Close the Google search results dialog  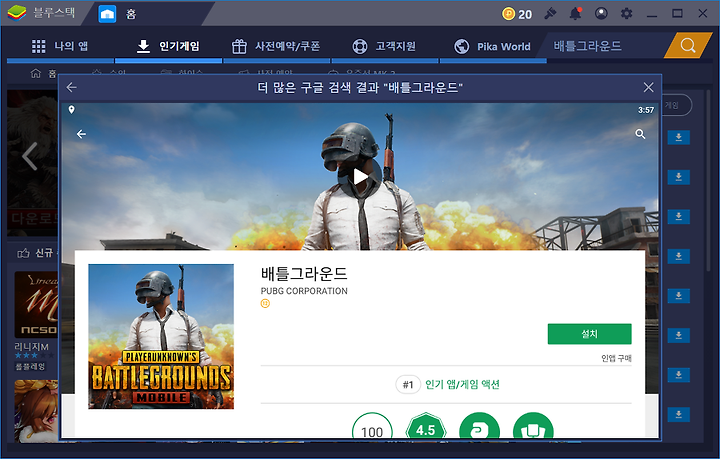[648, 87]
